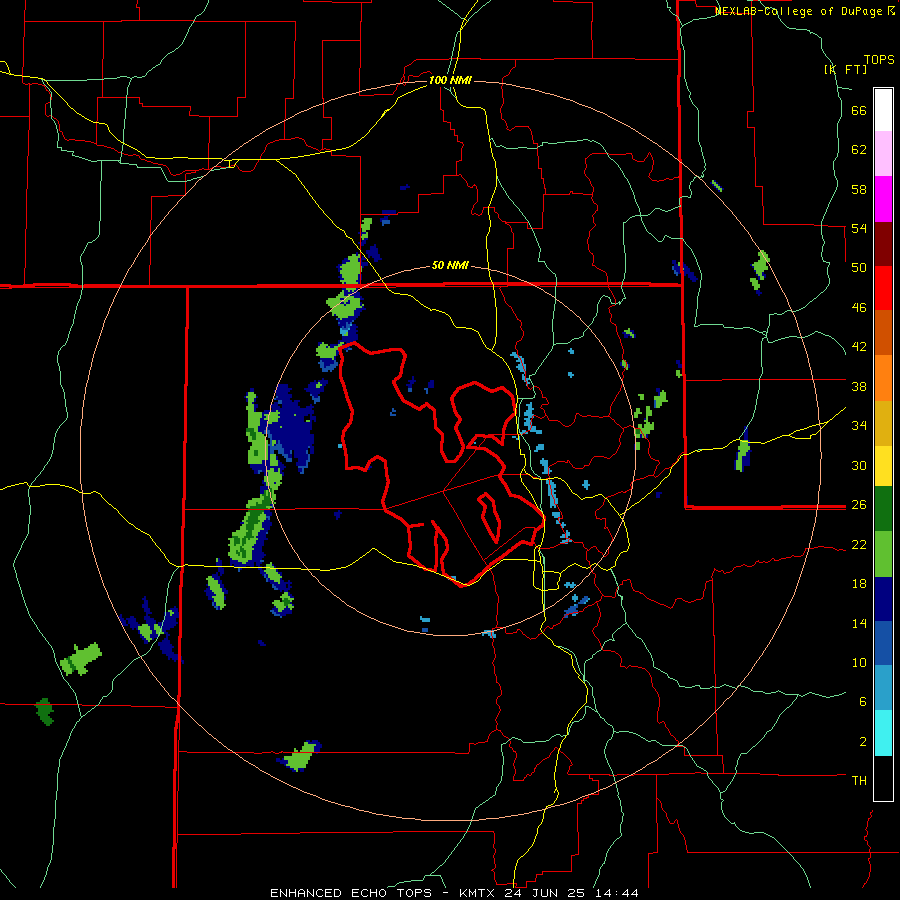Screen dimensions: 900x900
Task: Click the medium blue legend swatch
Action: click(883, 643)
